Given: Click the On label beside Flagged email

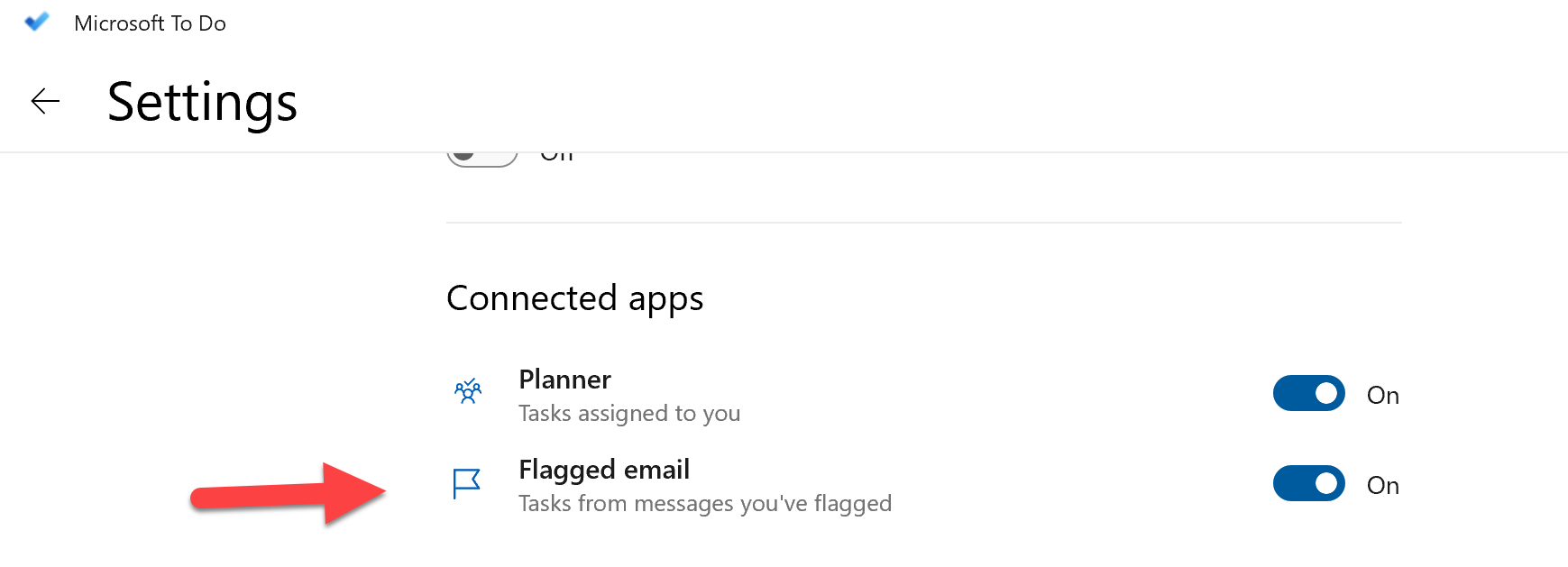Looking at the screenshot, I should pyautogui.click(x=1382, y=486).
